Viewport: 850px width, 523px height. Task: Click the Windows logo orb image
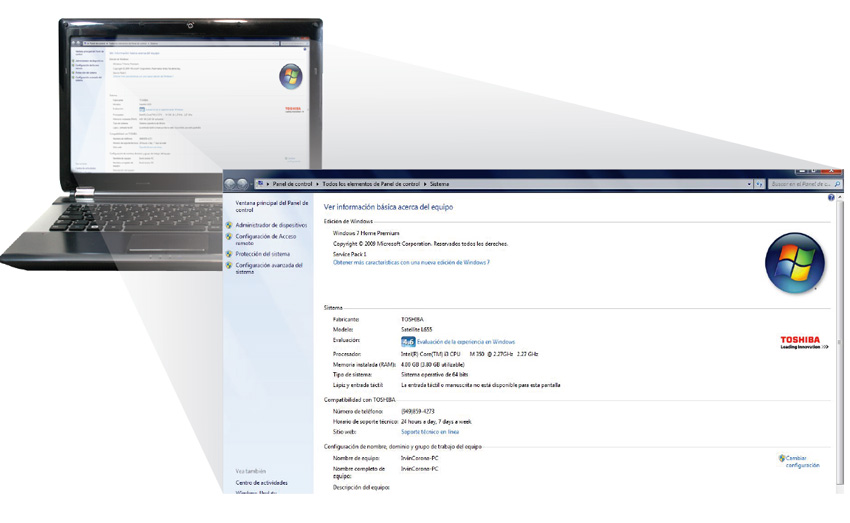pyautogui.click(x=795, y=263)
